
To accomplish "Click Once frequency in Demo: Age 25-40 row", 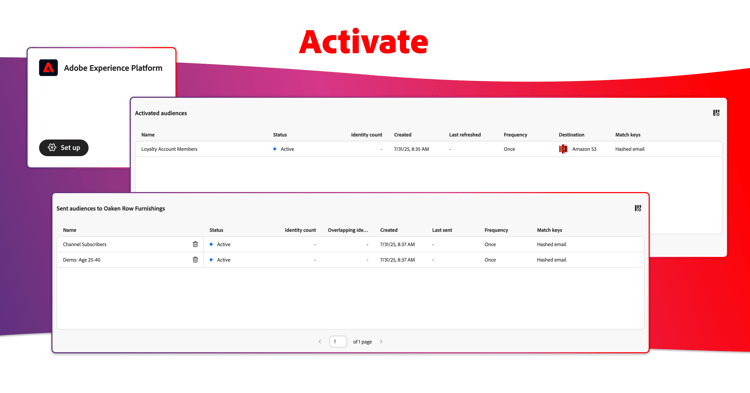I will (x=490, y=260).
